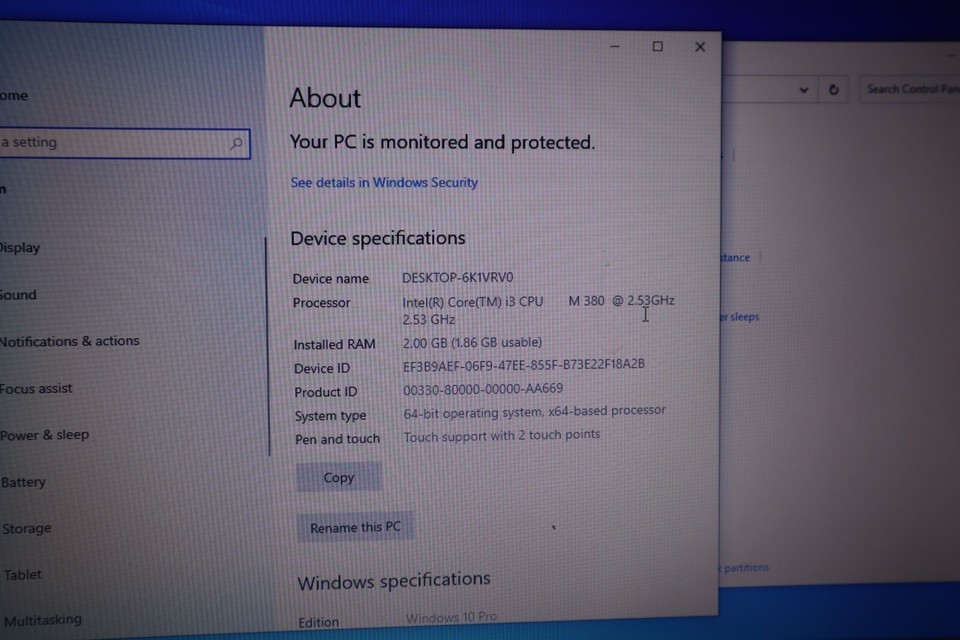Click the Device name label

click(331, 279)
